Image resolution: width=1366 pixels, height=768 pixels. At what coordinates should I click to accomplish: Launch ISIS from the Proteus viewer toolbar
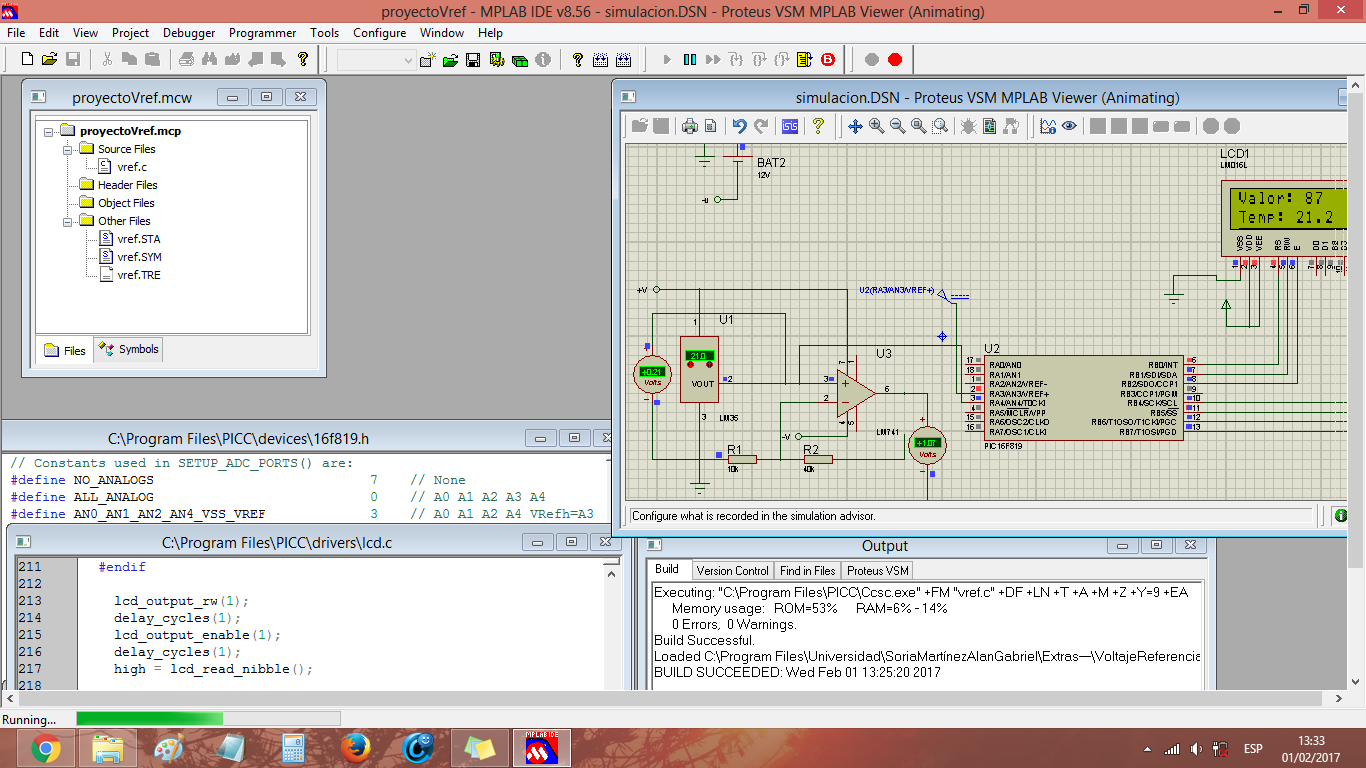click(x=790, y=126)
